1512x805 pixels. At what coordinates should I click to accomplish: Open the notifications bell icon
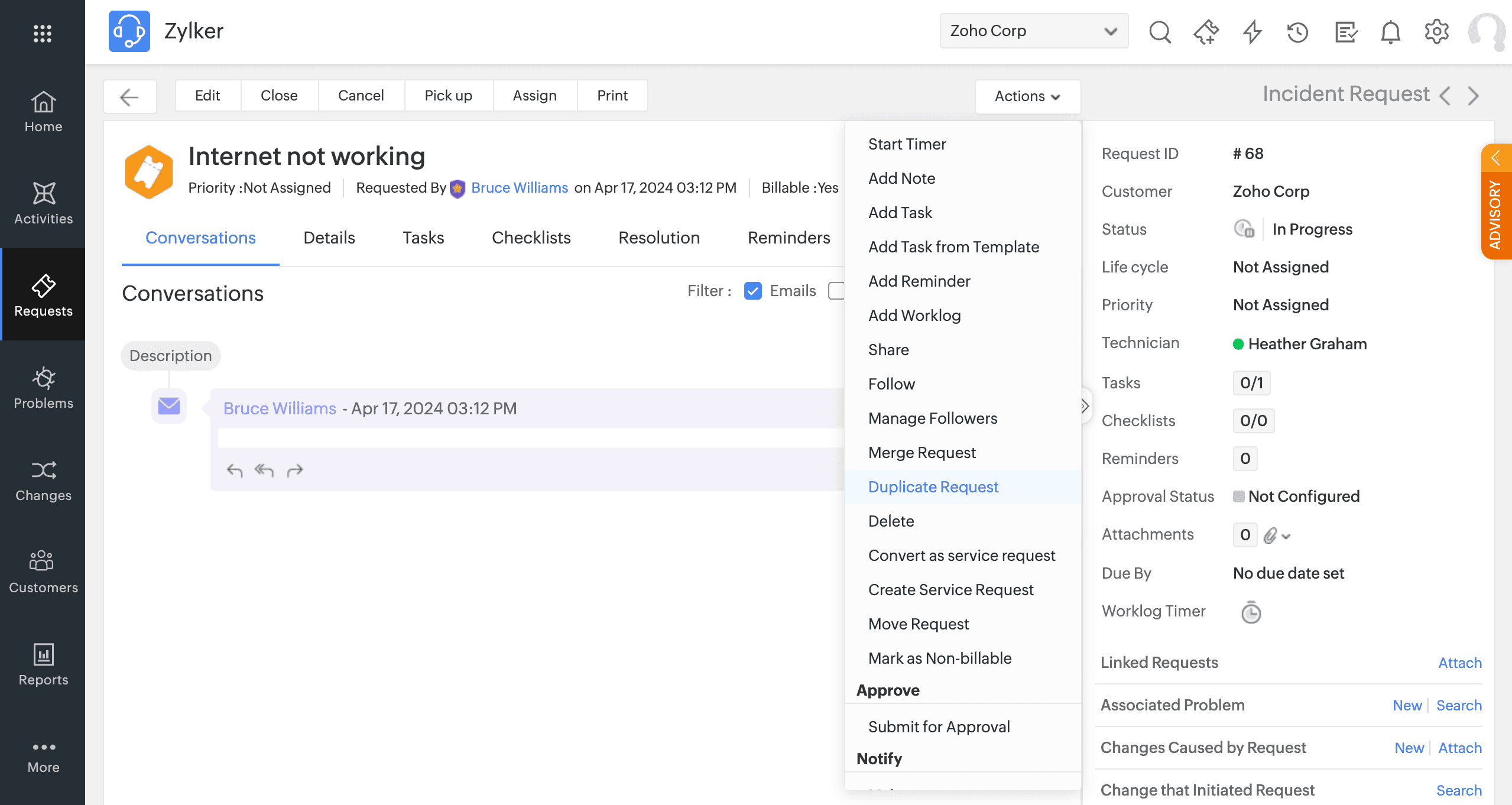pyautogui.click(x=1390, y=31)
